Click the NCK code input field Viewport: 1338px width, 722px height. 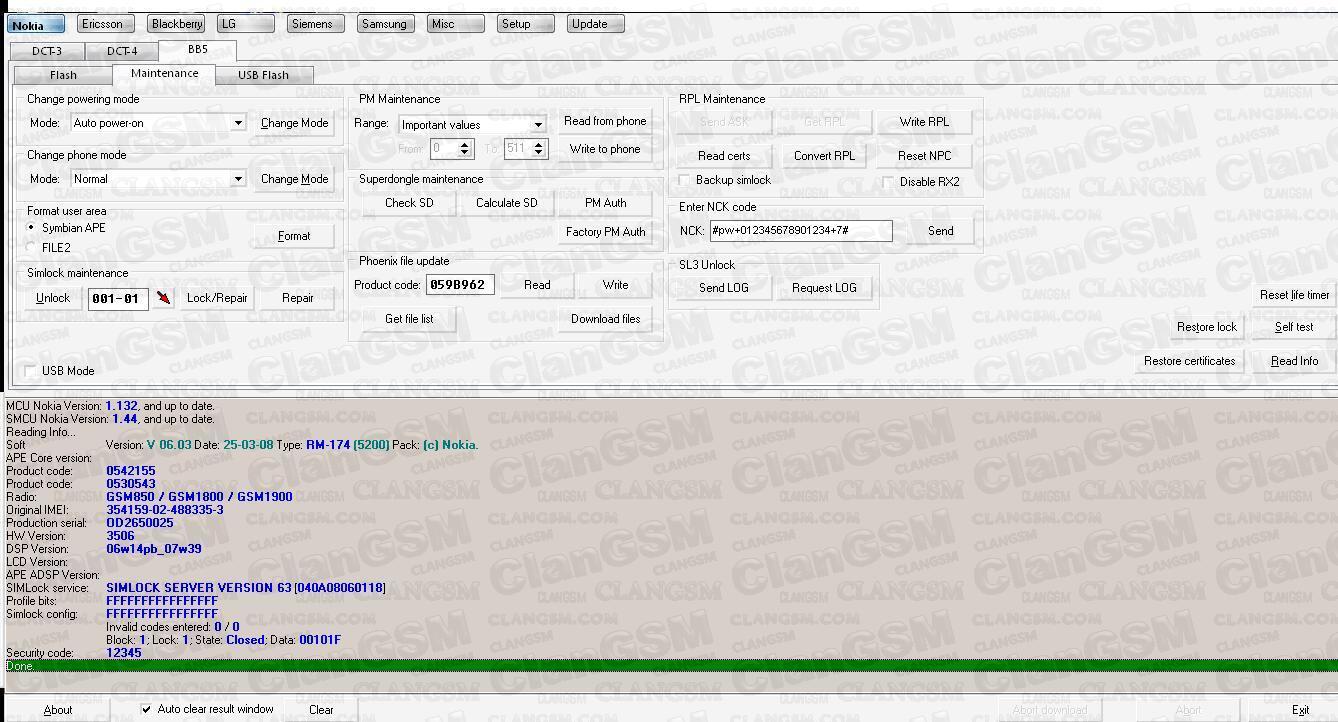801,231
